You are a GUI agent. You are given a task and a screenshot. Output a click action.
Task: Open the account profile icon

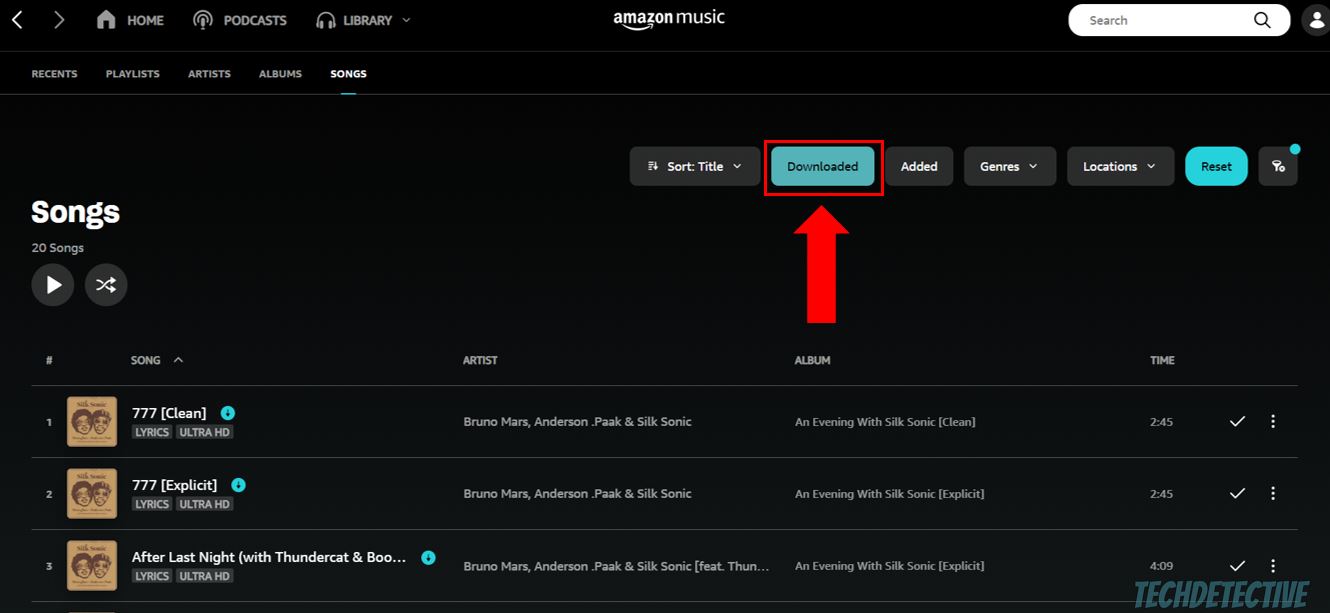click(1316, 19)
